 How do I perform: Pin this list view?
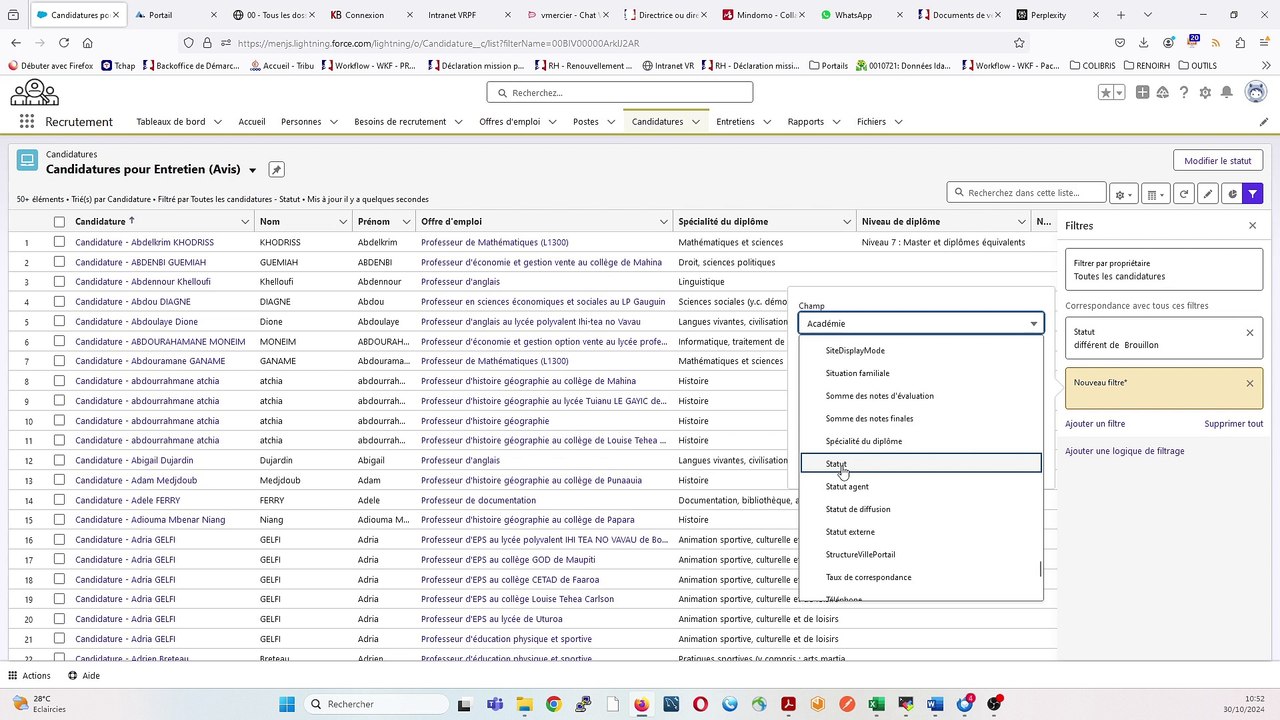[x=277, y=170]
